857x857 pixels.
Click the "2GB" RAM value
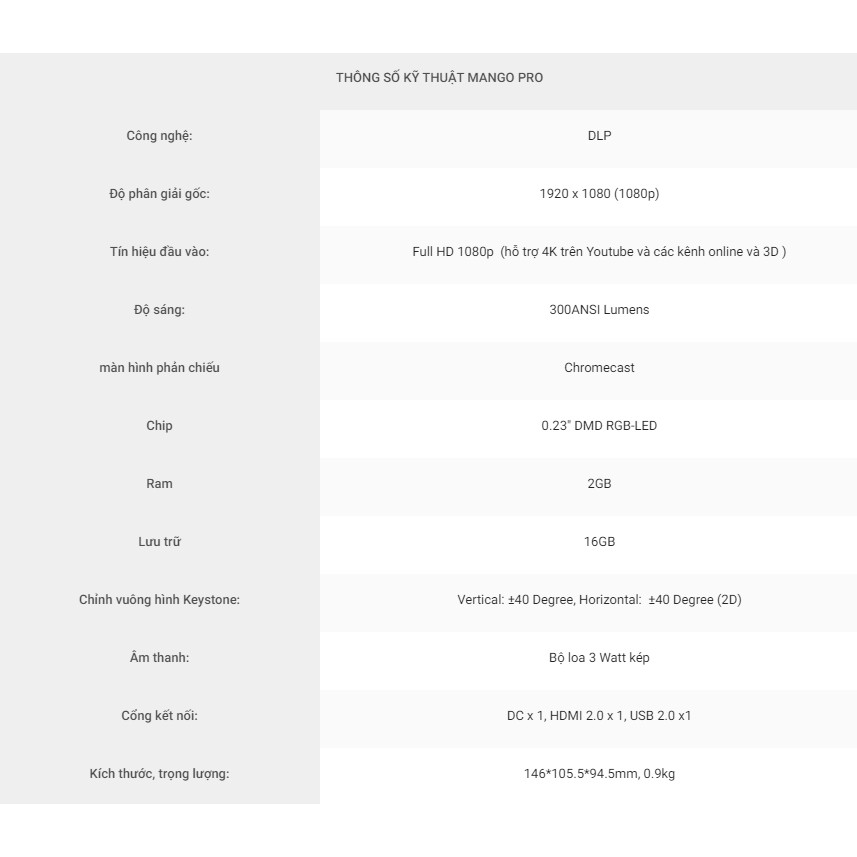point(599,484)
